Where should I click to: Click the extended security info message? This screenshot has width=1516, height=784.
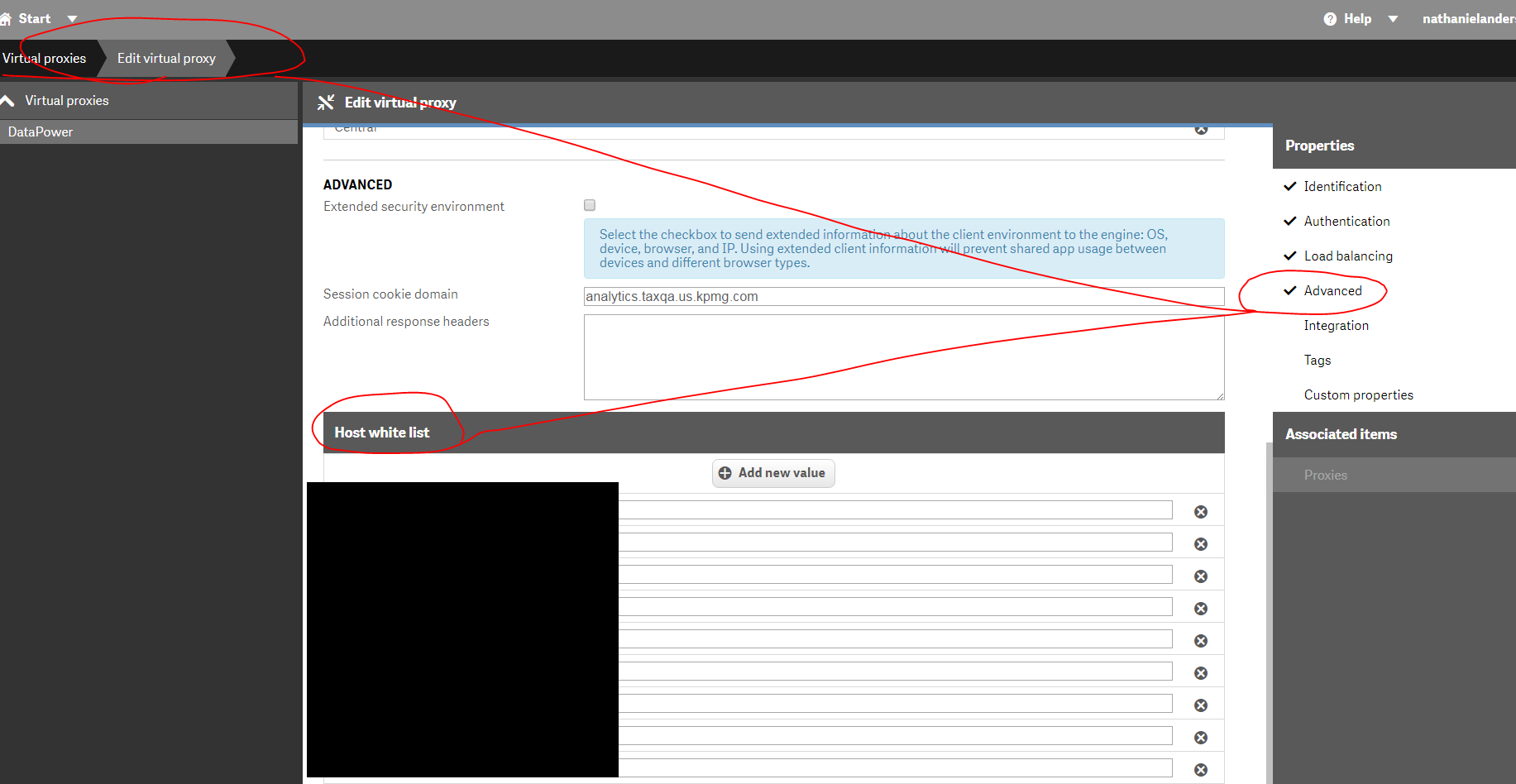point(904,249)
